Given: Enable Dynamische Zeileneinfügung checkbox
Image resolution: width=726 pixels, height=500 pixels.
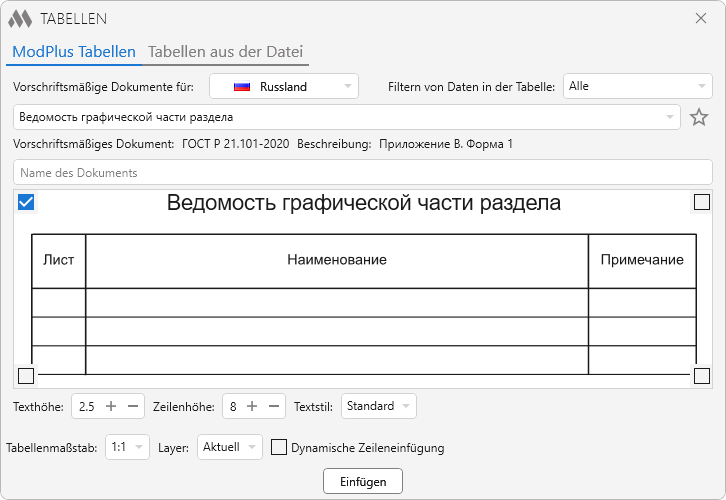Looking at the screenshot, I should tap(280, 448).
